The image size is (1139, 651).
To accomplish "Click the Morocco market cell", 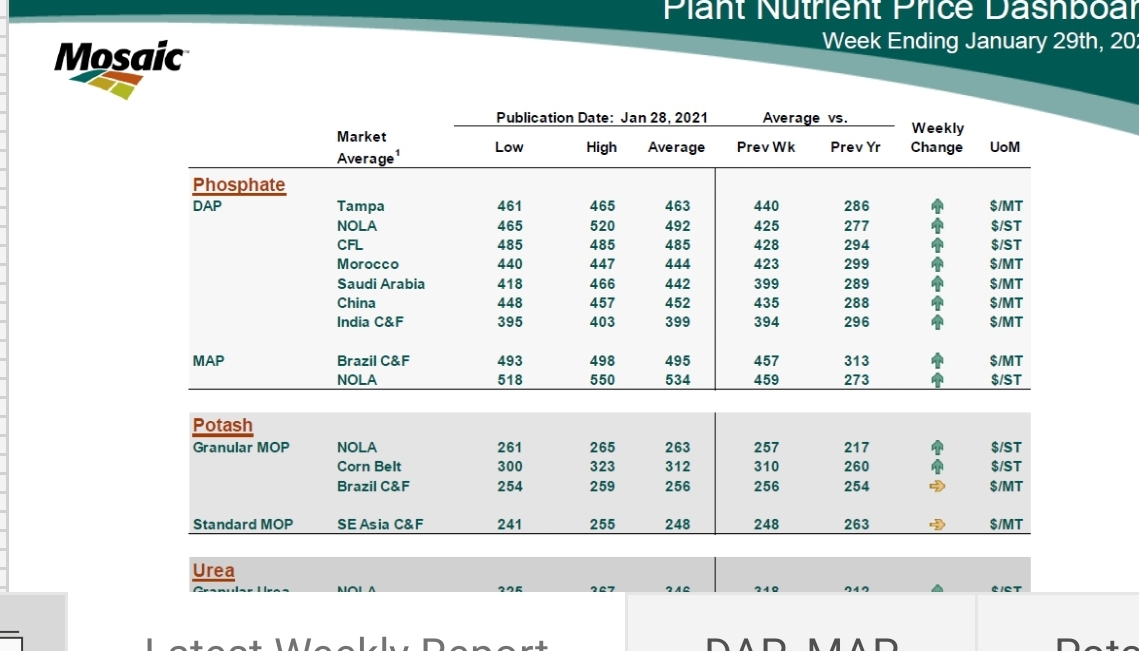I will (368, 264).
